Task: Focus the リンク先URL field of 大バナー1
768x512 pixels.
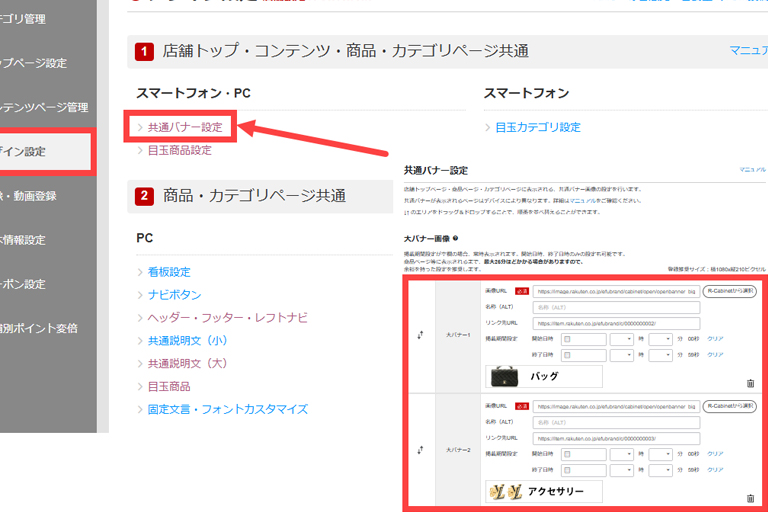Action: pyautogui.click(x=616, y=323)
